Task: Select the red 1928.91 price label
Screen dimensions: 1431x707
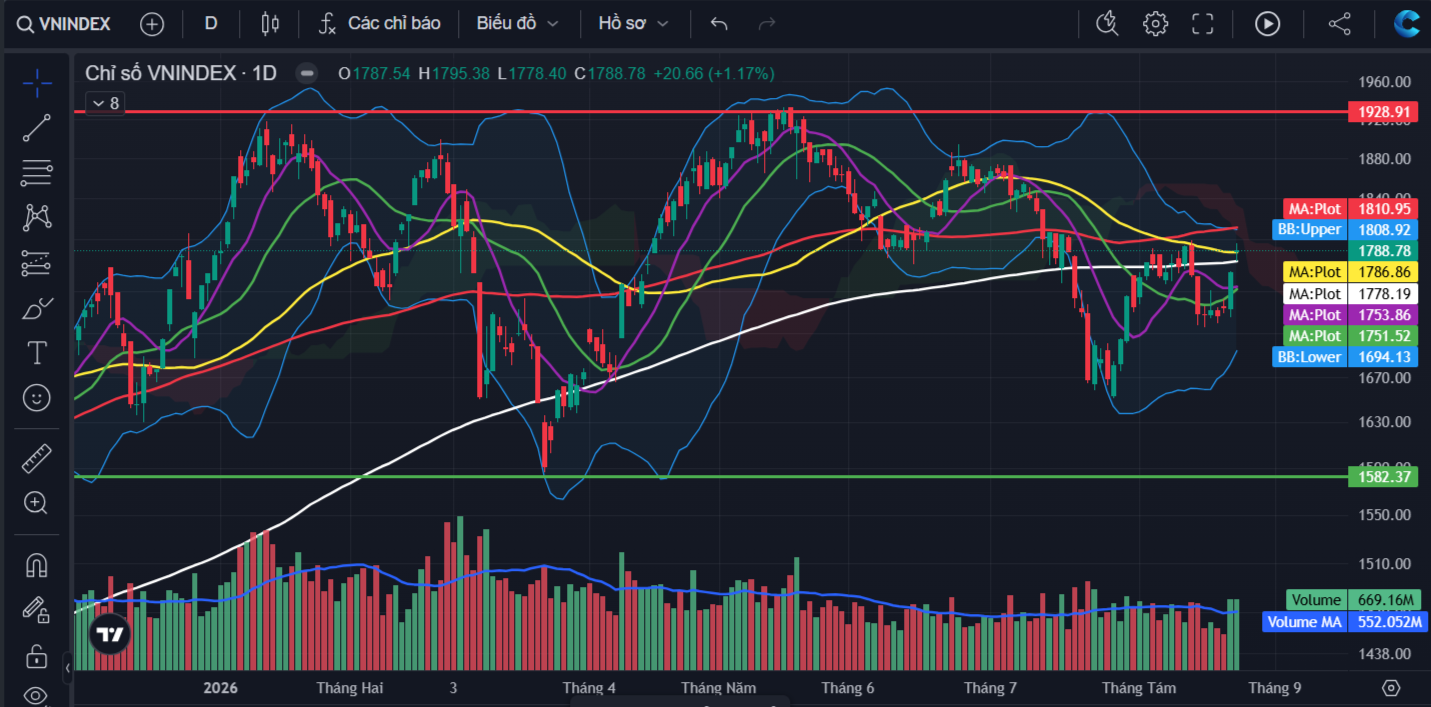Action: pyautogui.click(x=1383, y=112)
